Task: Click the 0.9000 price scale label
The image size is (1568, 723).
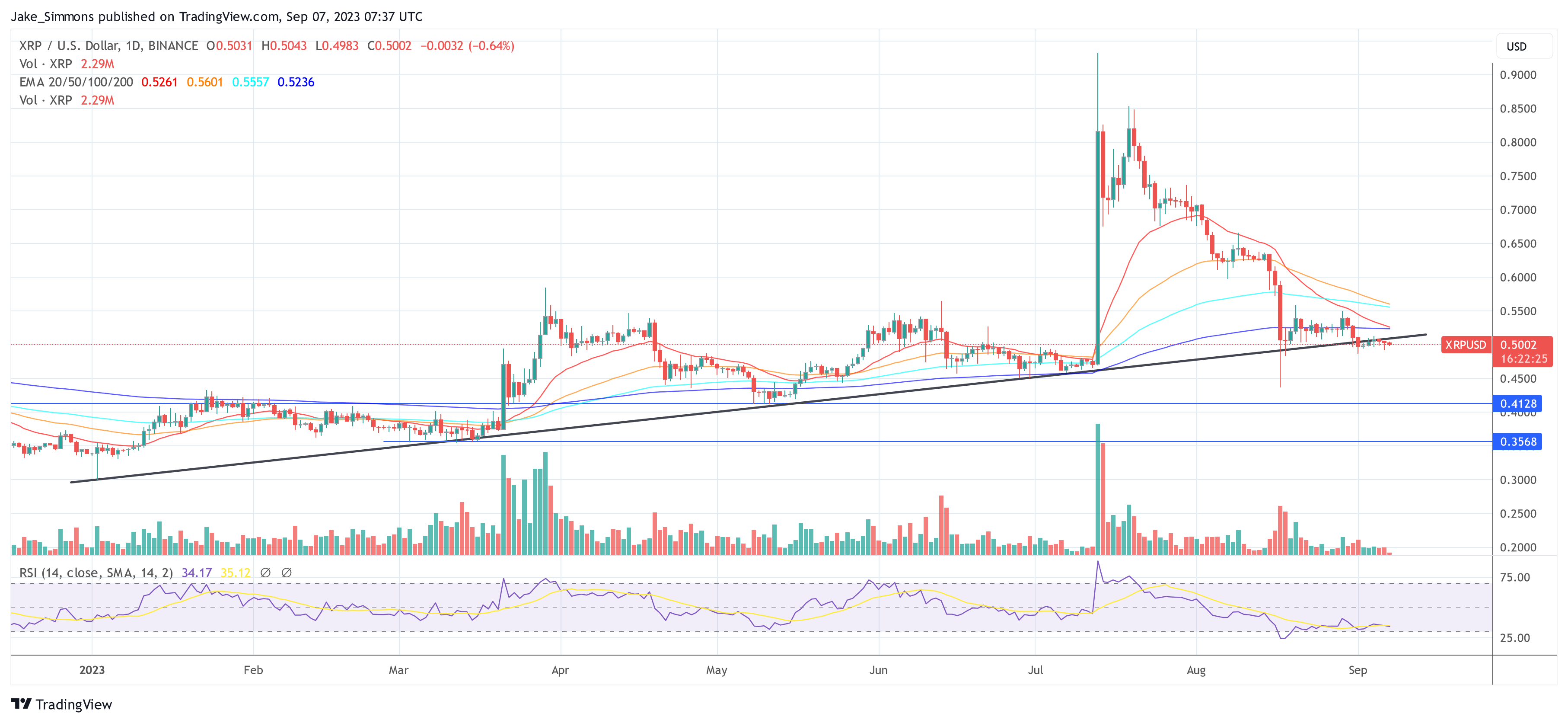Action: coord(1518,75)
